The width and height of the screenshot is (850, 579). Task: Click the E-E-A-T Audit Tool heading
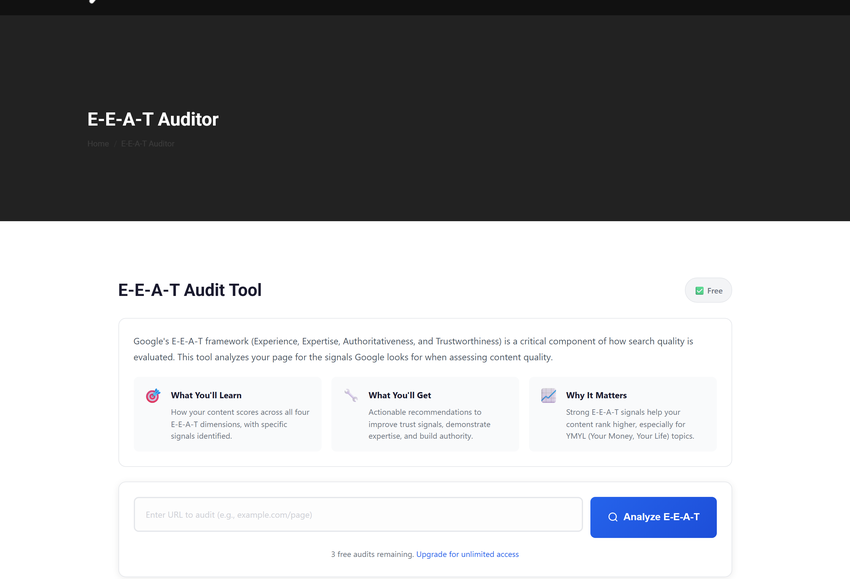190,290
